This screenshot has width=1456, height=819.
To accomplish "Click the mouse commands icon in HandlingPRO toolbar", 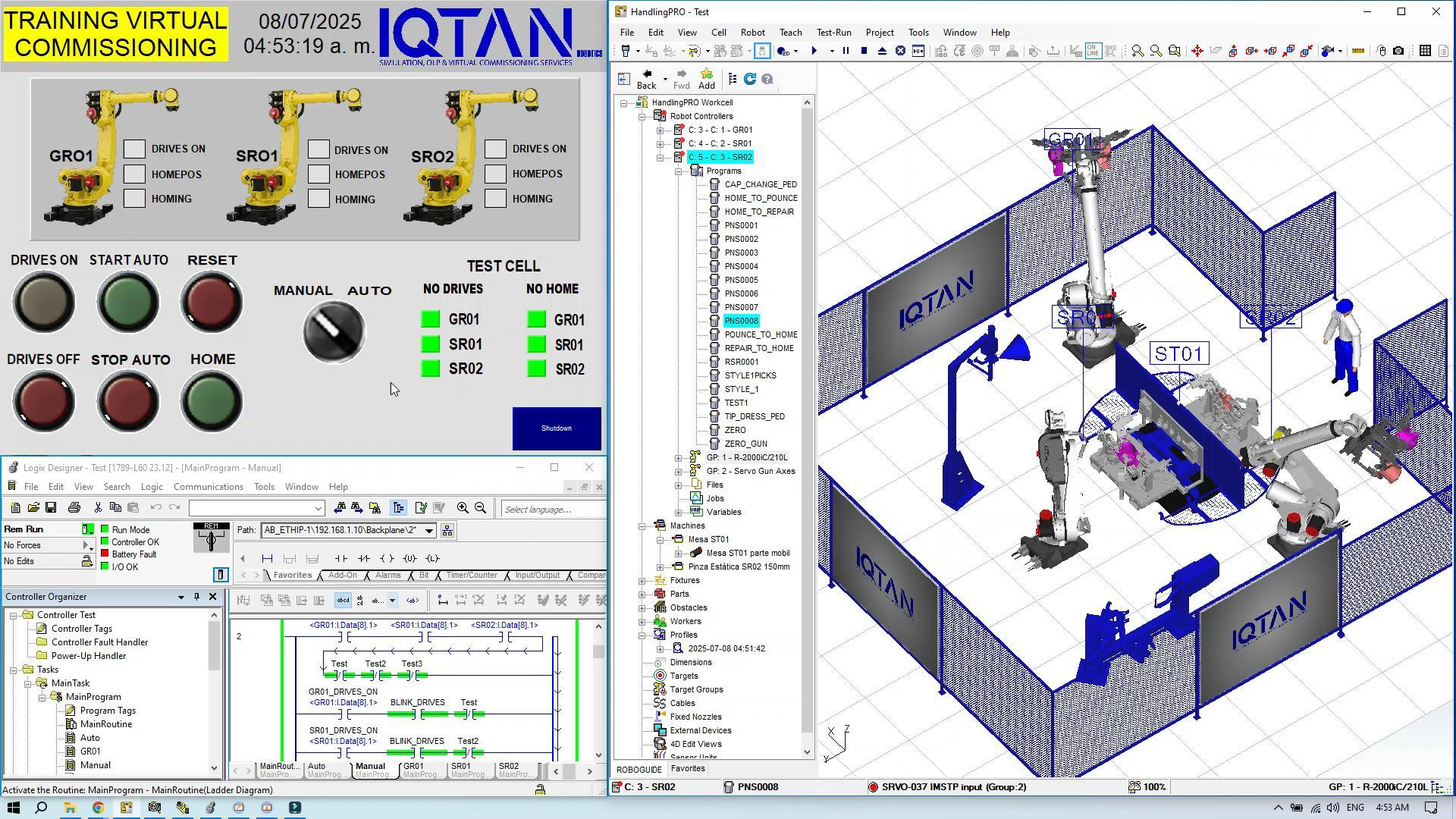I will click(1381, 51).
